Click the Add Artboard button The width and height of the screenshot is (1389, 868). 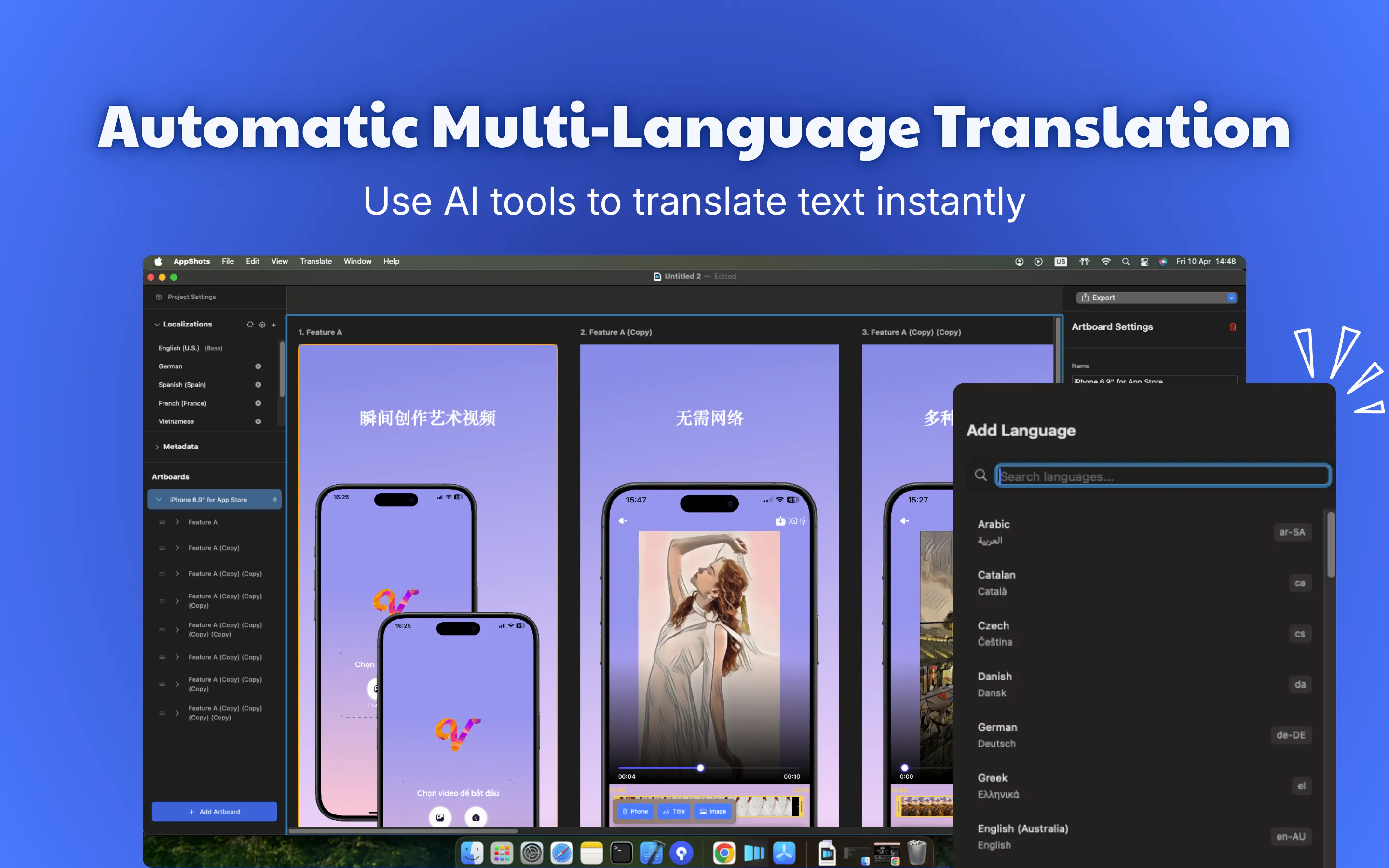coord(214,812)
